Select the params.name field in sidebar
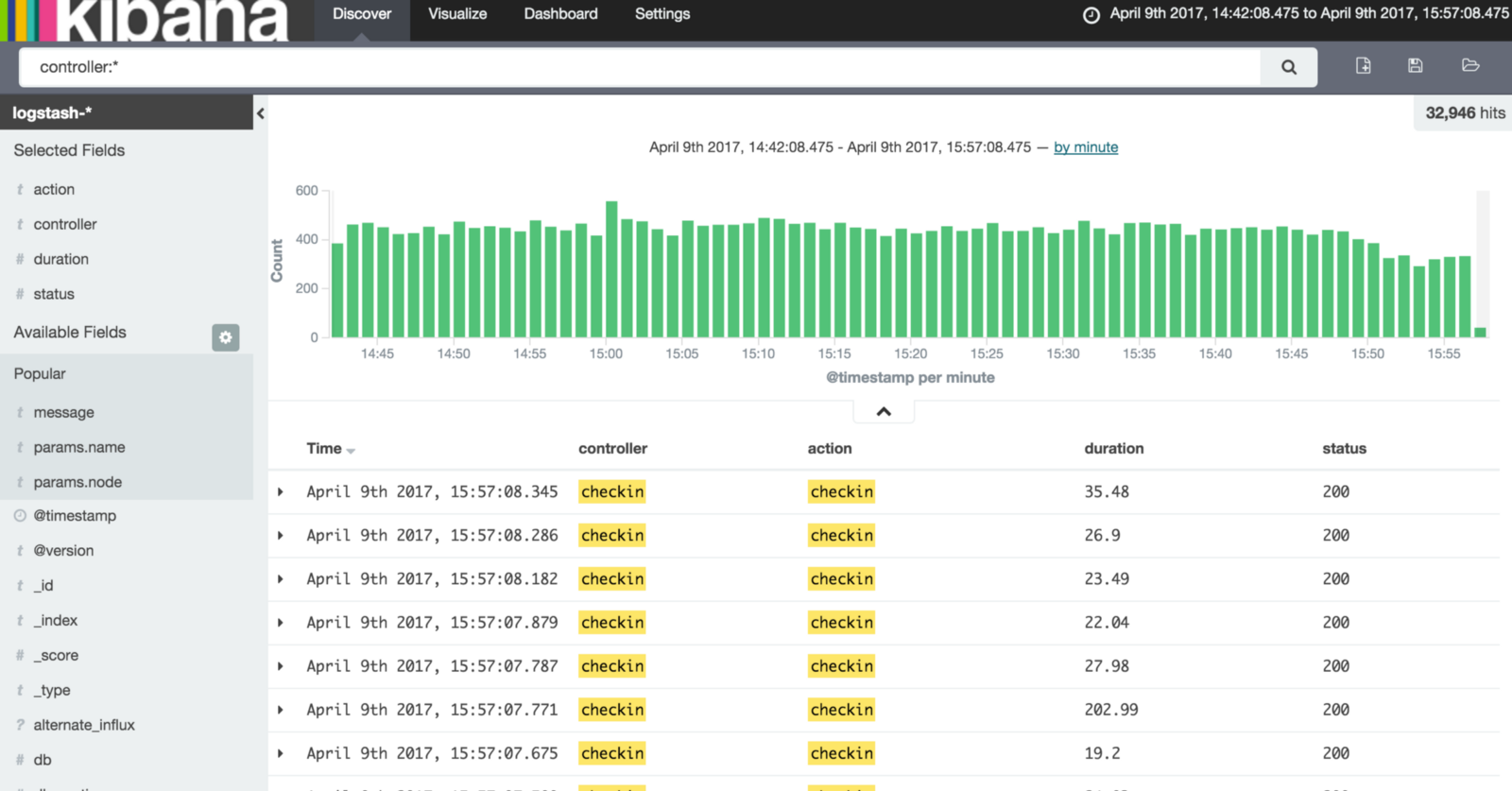 click(x=79, y=447)
